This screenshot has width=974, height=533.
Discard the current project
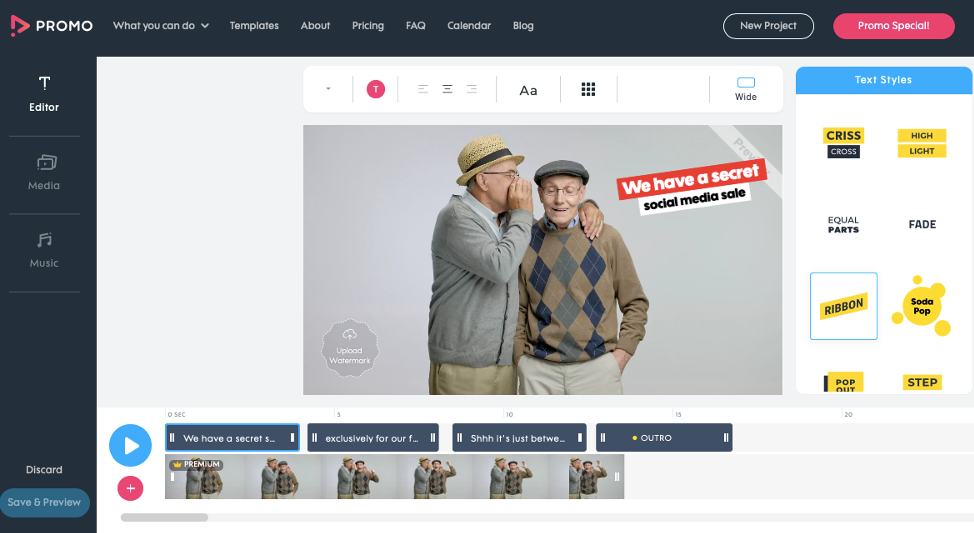click(44, 470)
